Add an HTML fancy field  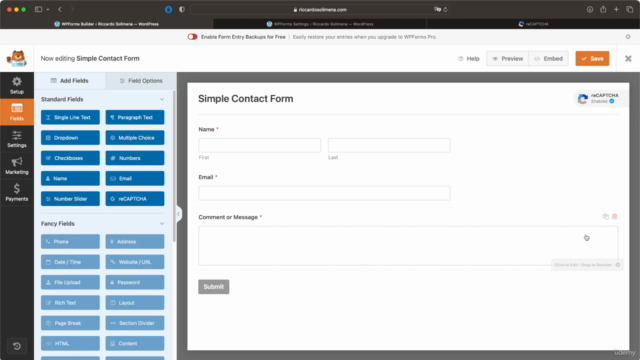[x=70, y=343]
